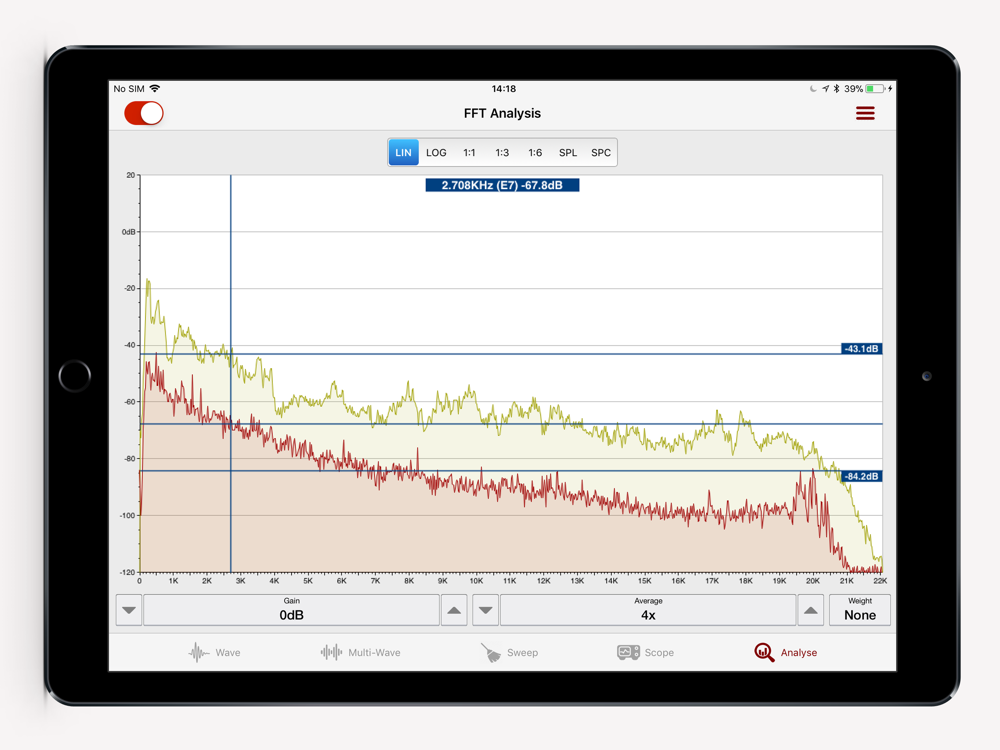This screenshot has height=750, width=1000.
Task: Increase Average with the up arrow
Action: coord(811,610)
